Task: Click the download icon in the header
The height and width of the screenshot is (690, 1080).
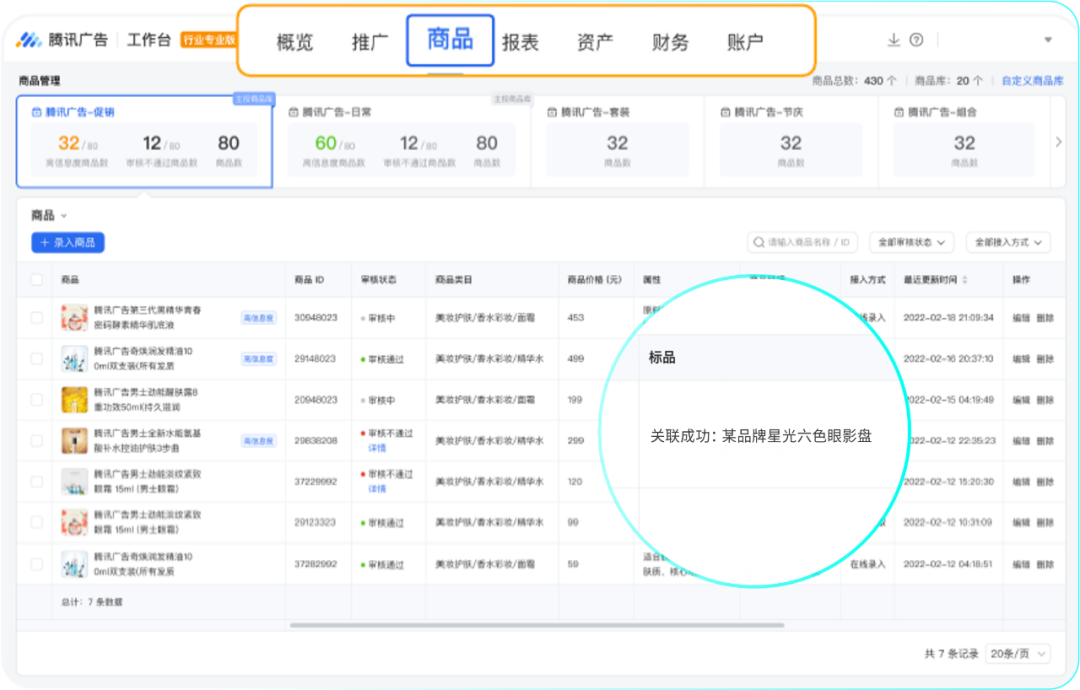Action: 894,40
